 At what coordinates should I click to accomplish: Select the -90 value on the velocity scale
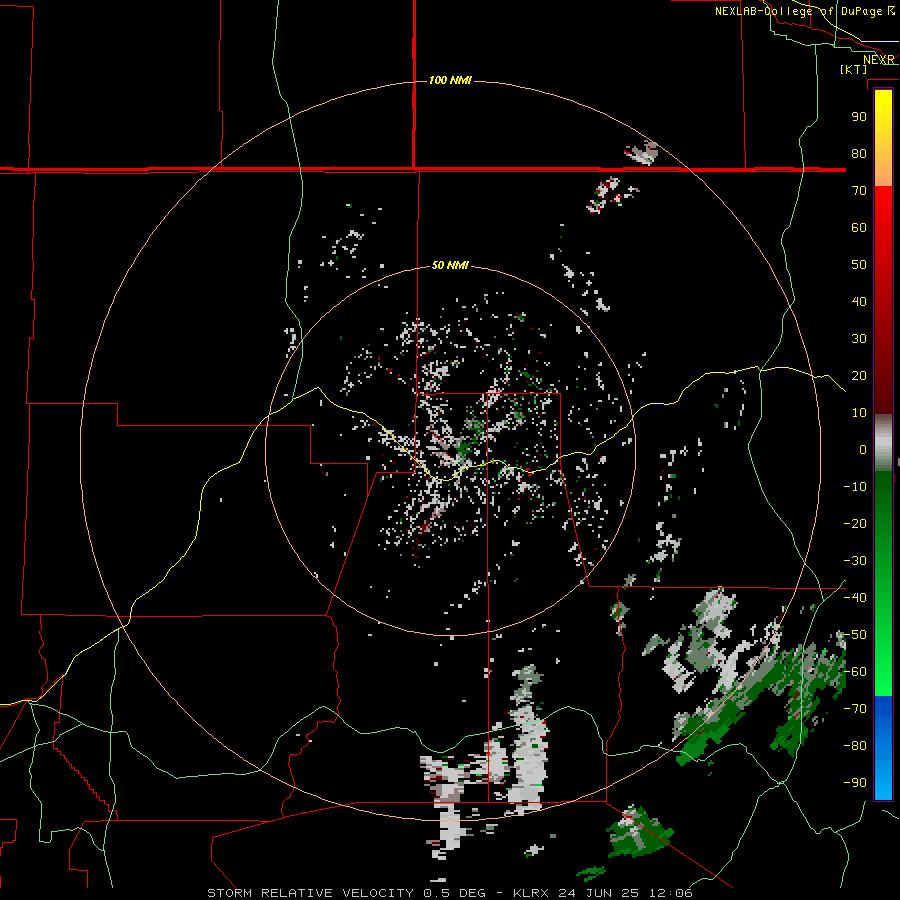tap(855, 783)
